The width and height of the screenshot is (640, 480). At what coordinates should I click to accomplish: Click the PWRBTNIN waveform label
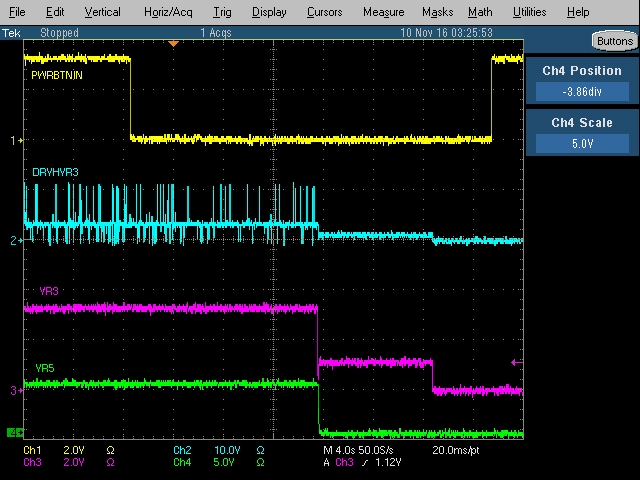(57, 75)
